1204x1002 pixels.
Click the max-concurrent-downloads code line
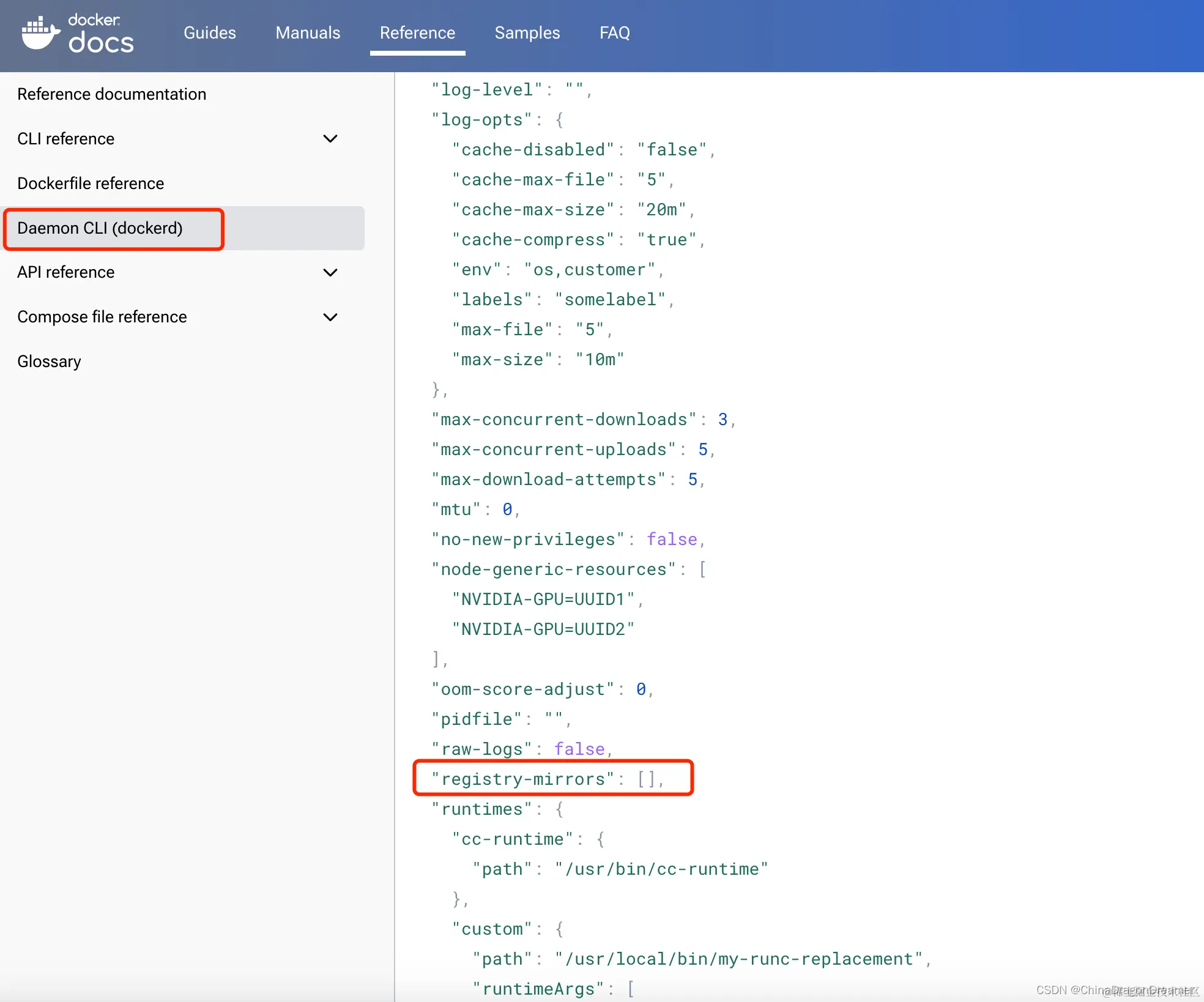tap(582, 420)
